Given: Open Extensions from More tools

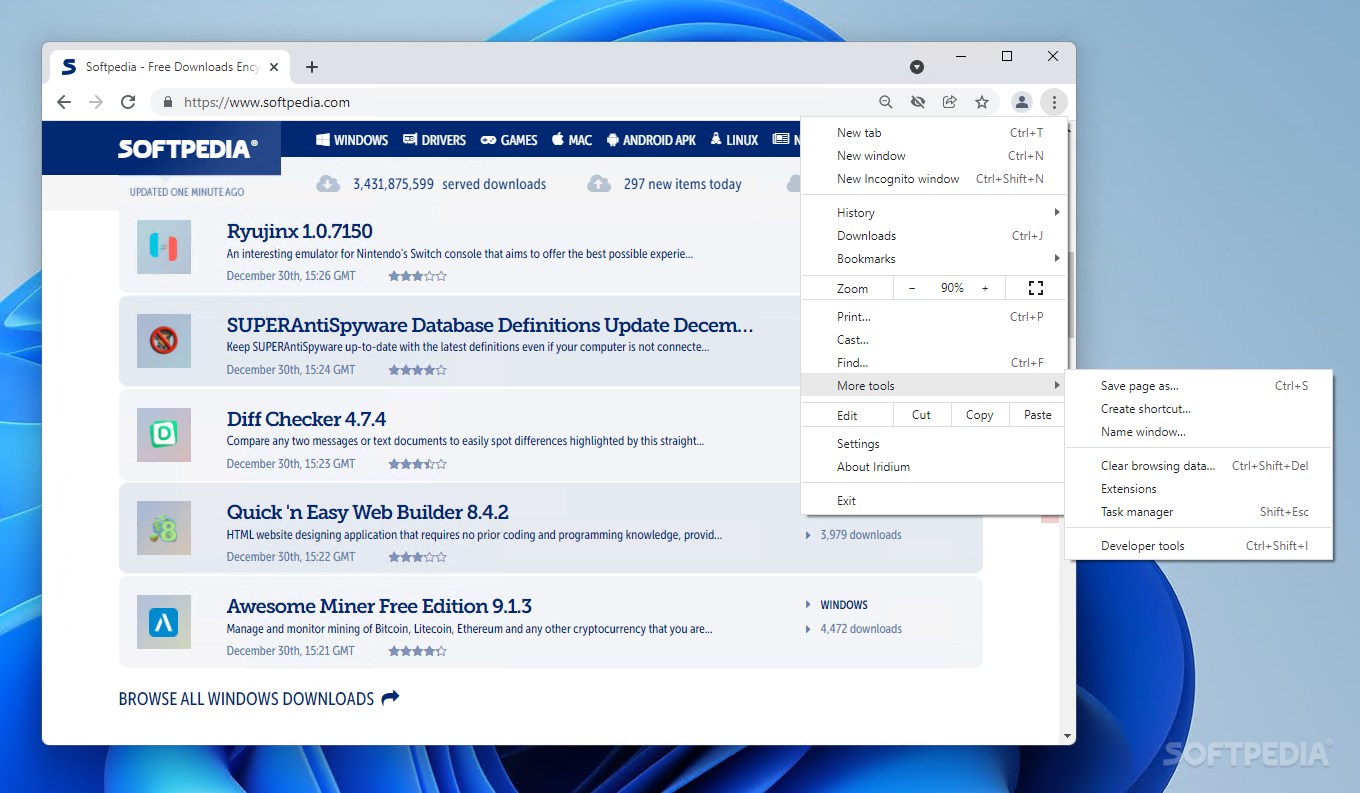Looking at the screenshot, I should click(1199, 489).
